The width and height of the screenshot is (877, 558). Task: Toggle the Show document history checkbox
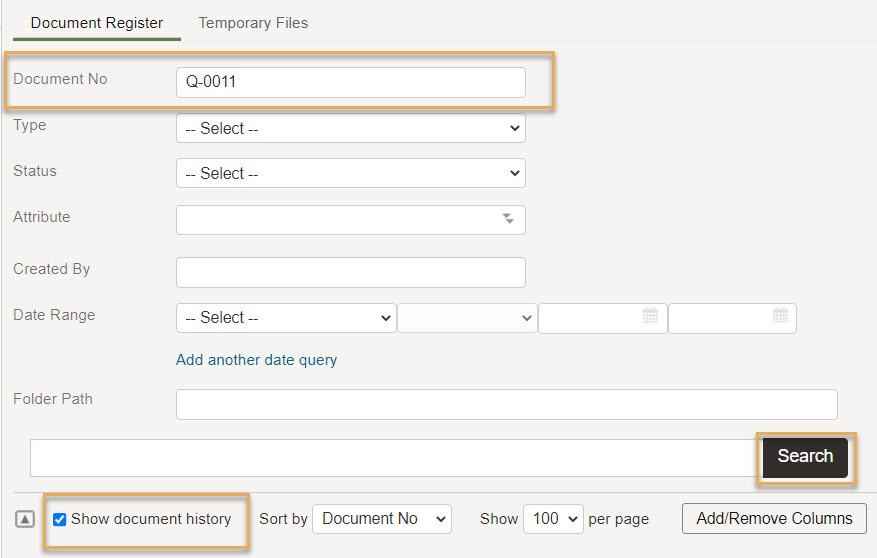pyautogui.click(x=59, y=519)
